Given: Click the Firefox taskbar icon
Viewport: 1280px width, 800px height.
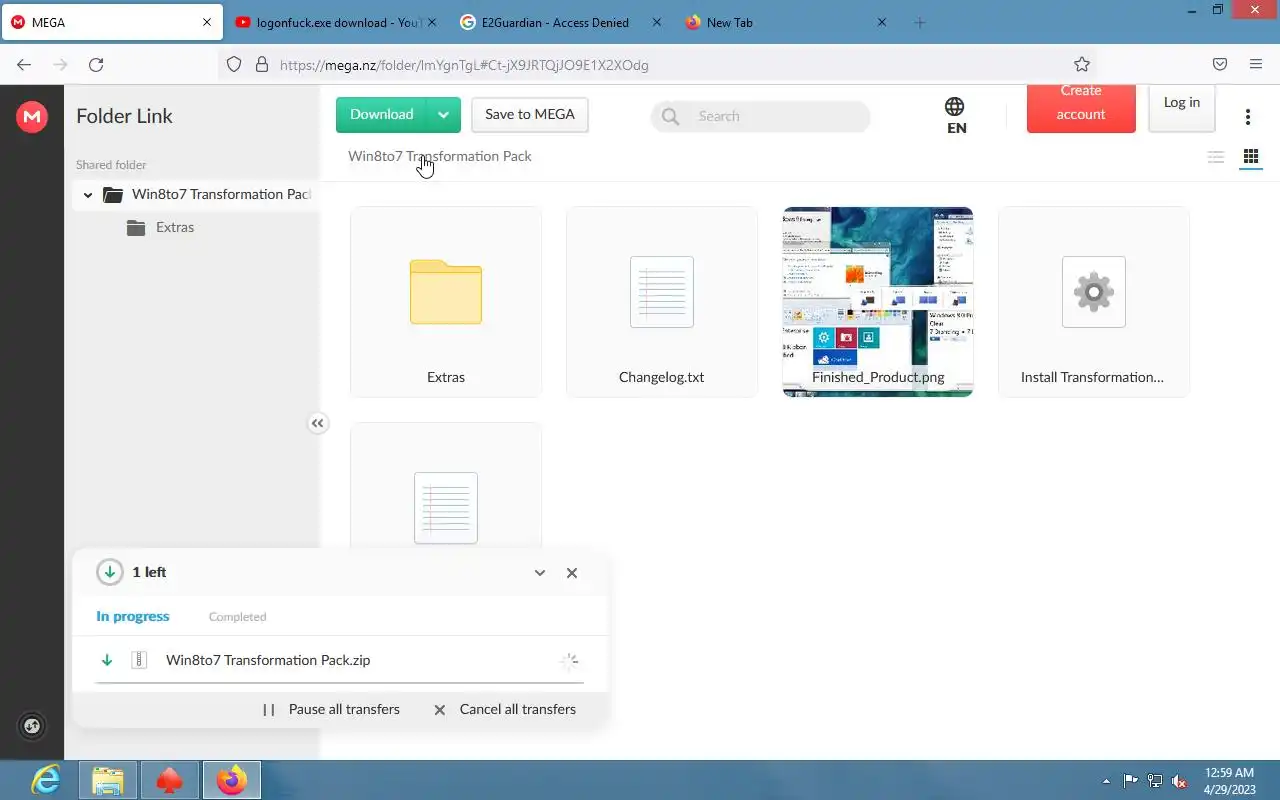Looking at the screenshot, I should (232, 780).
